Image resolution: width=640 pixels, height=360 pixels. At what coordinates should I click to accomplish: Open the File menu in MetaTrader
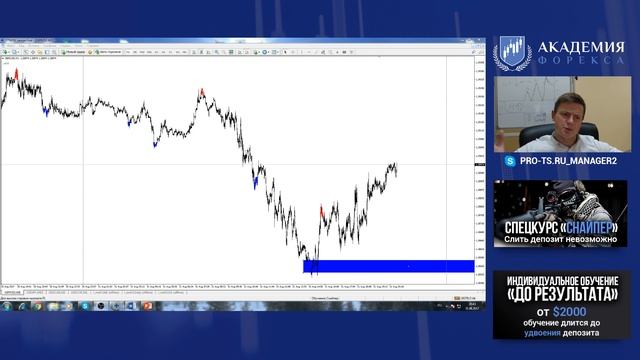(x=10, y=46)
